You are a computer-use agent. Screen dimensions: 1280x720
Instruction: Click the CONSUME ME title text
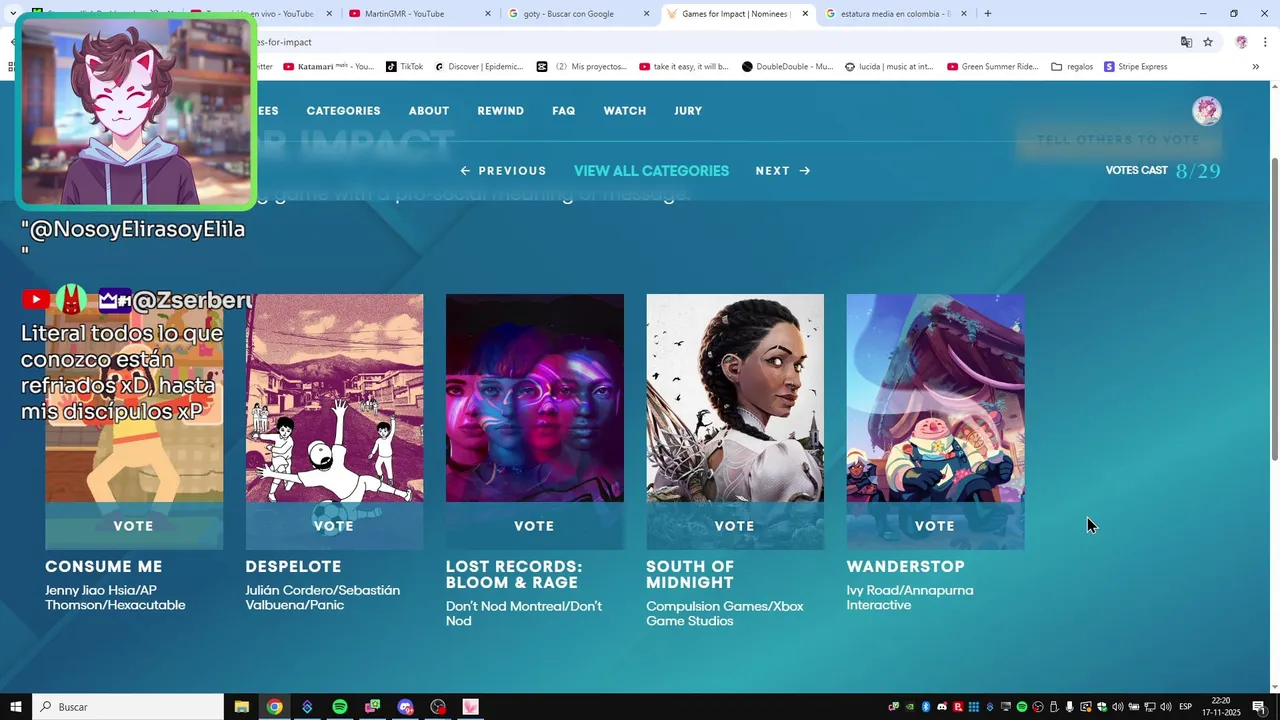coord(104,567)
